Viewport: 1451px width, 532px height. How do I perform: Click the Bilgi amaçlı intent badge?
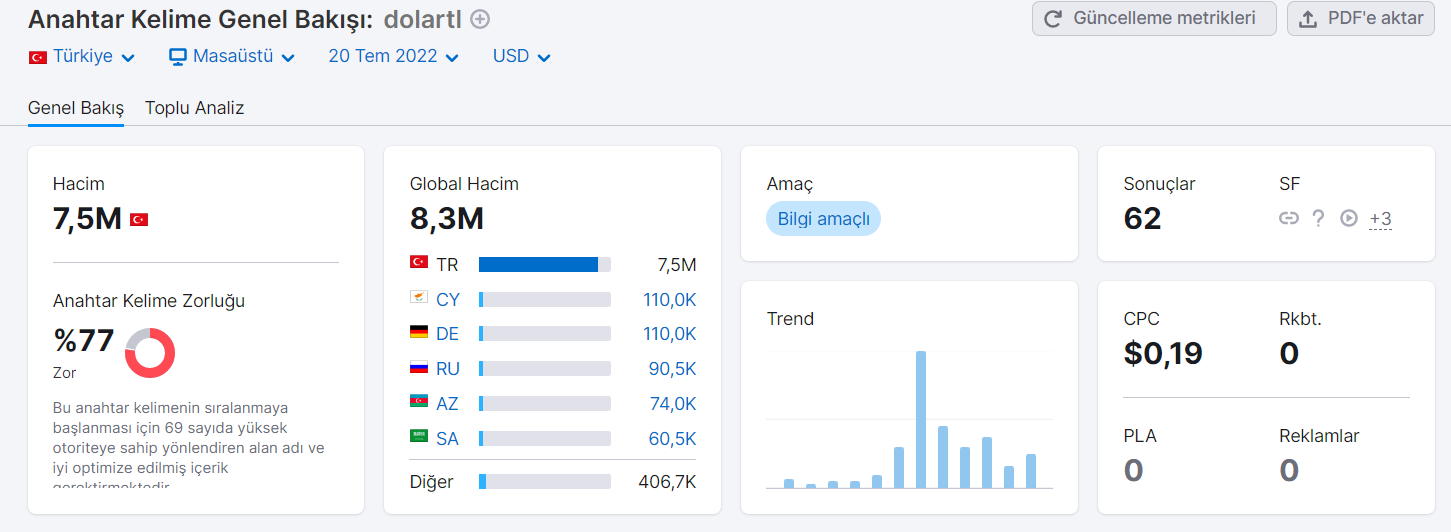point(823,219)
